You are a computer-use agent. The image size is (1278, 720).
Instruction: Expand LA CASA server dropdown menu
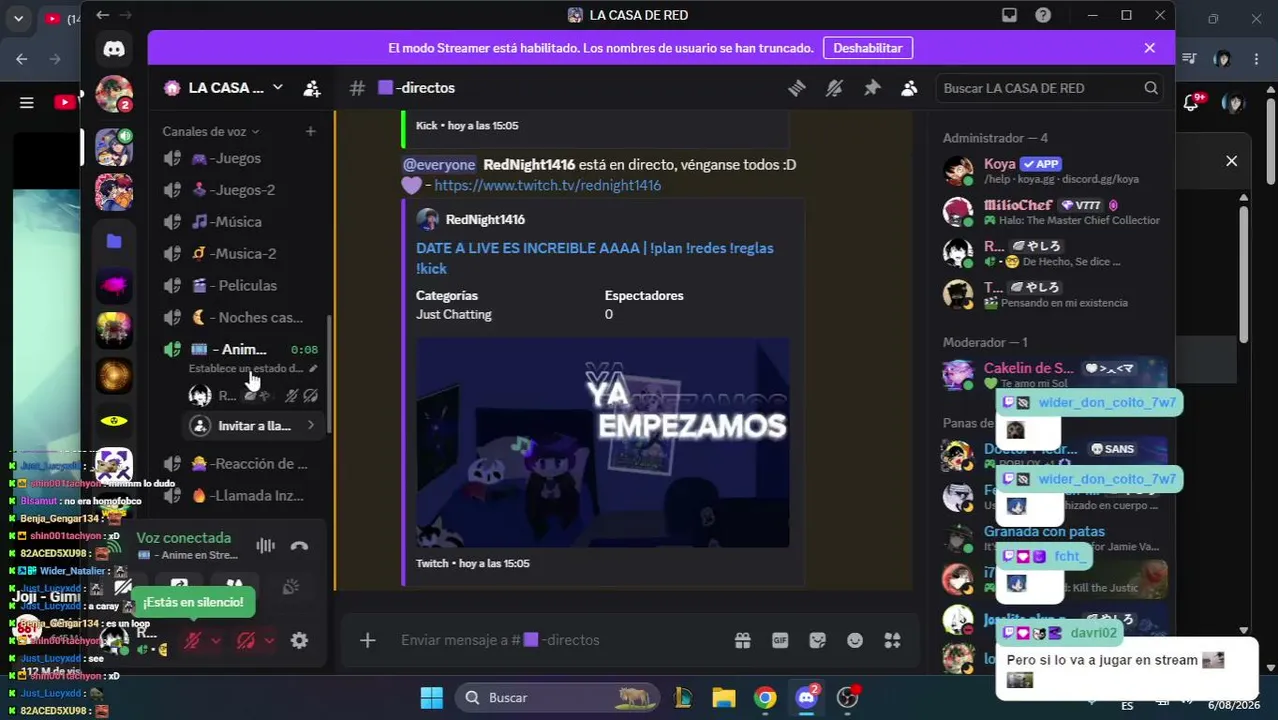point(278,88)
